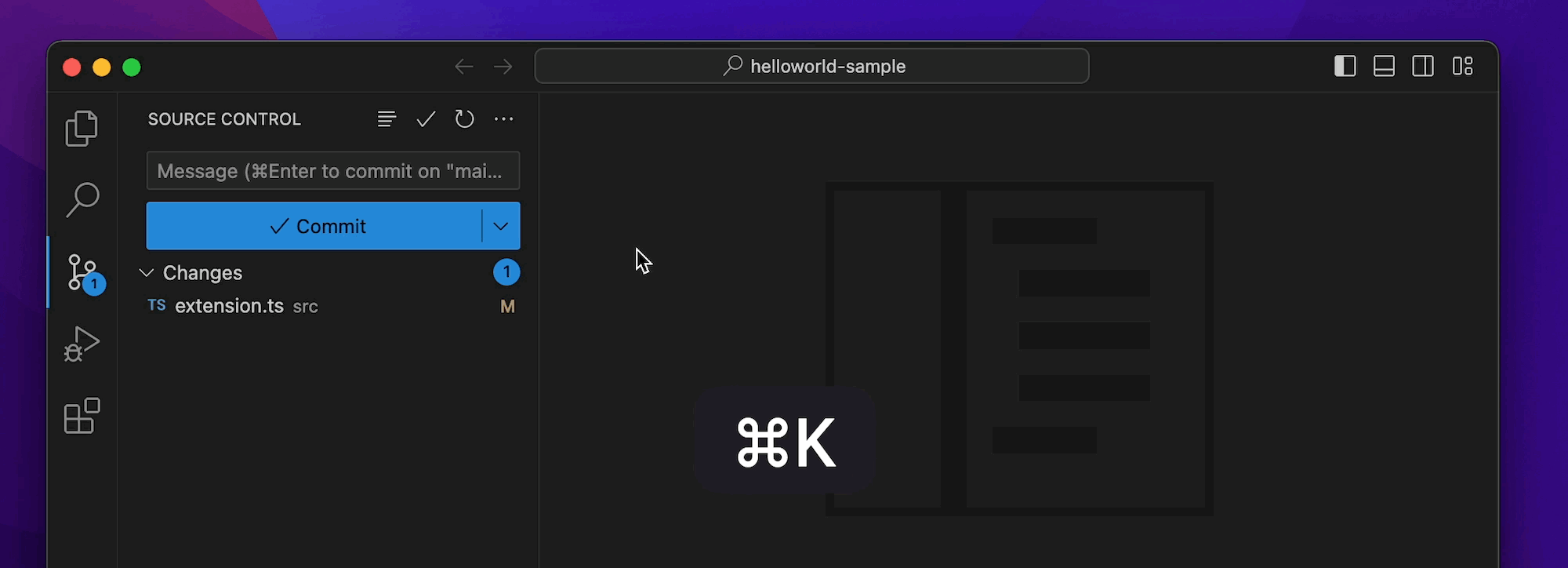Toggle the primary side bar
Image resolution: width=1568 pixels, height=568 pixels.
click(1345, 67)
